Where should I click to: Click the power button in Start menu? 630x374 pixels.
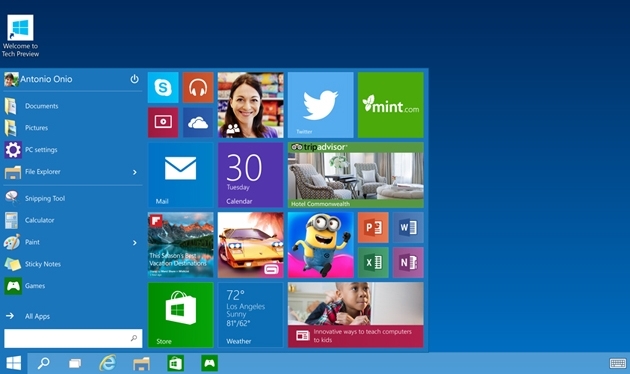click(135, 79)
